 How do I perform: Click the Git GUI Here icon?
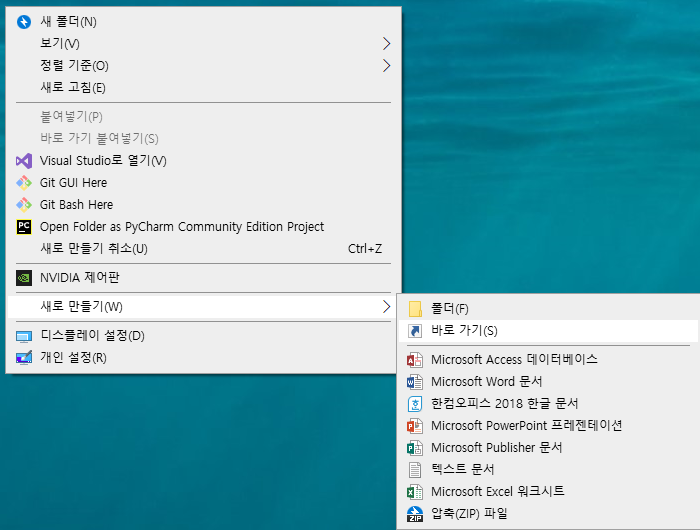[24, 183]
